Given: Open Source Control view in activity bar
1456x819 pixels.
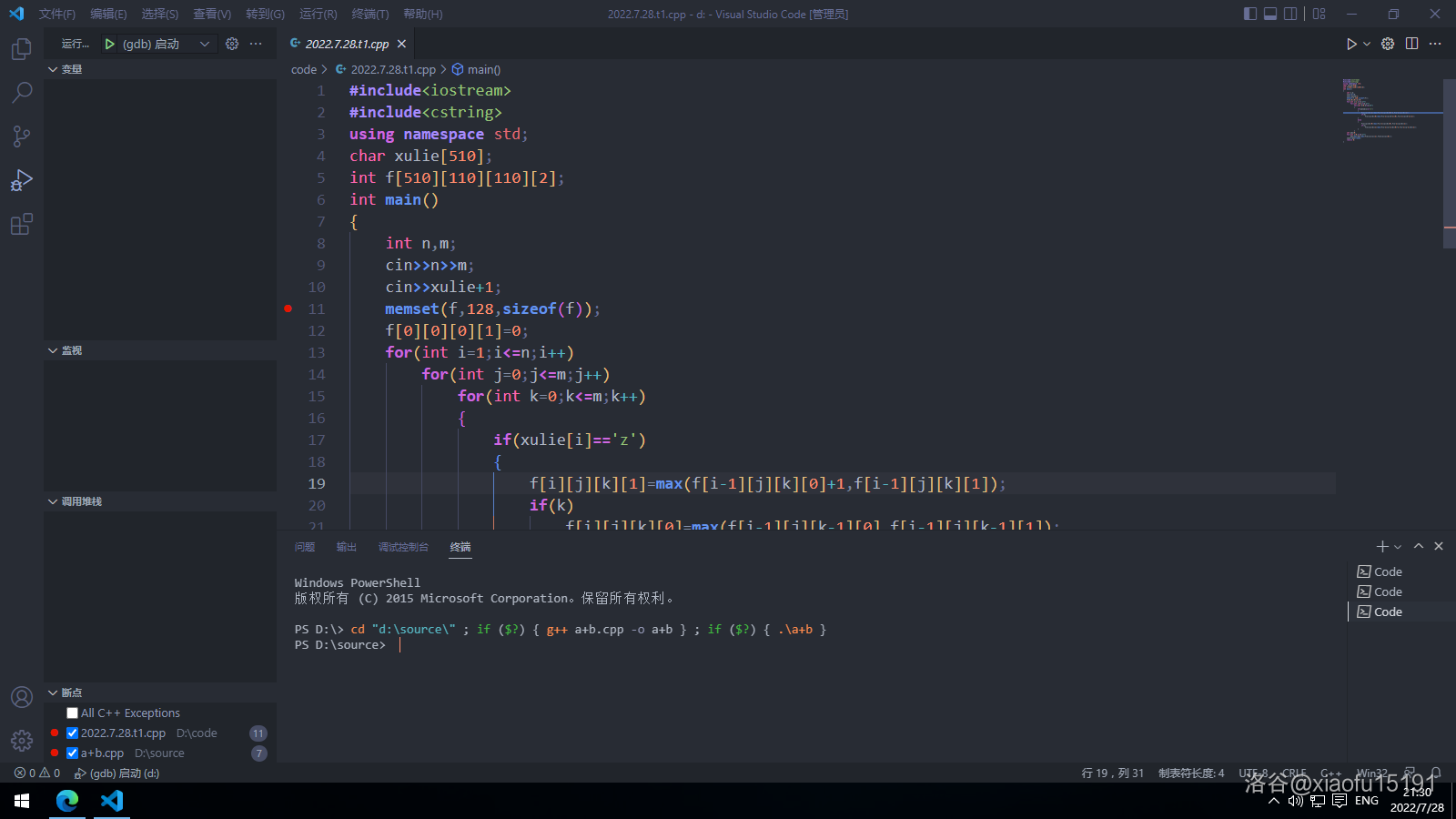Looking at the screenshot, I should click(x=22, y=136).
